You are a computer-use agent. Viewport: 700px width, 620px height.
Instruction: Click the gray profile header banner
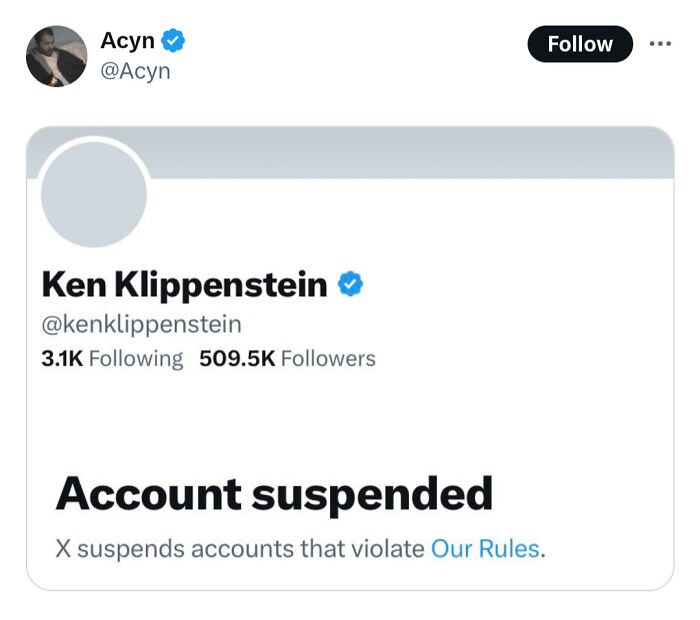point(420,154)
